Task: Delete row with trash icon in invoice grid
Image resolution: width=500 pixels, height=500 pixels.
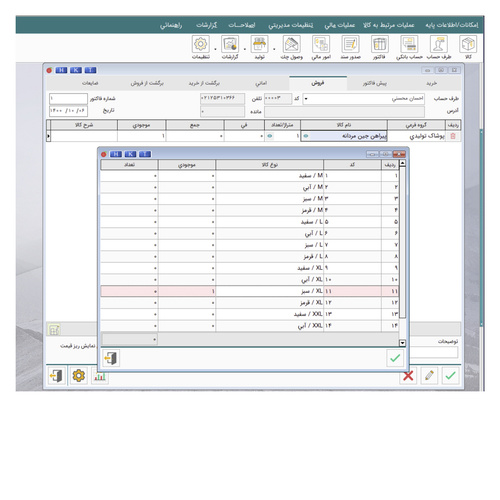Action: (x=453, y=136)
